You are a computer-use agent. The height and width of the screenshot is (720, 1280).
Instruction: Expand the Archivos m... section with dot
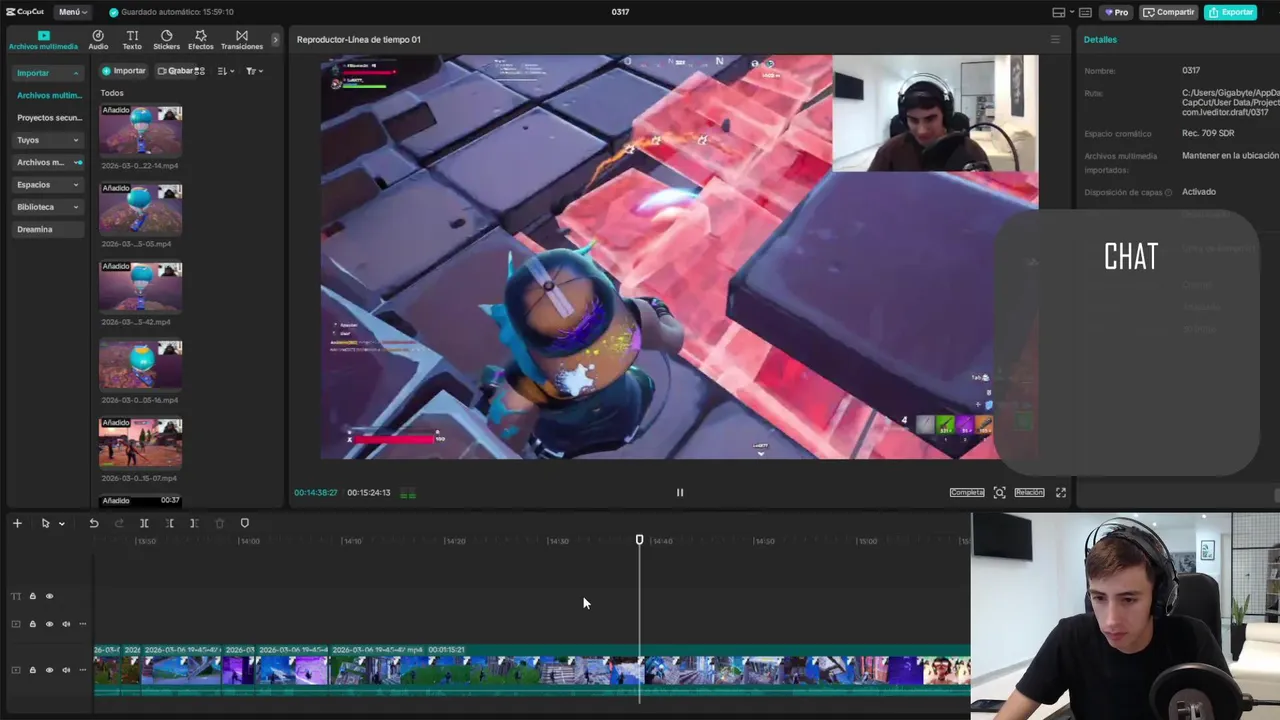coord(48,162)
